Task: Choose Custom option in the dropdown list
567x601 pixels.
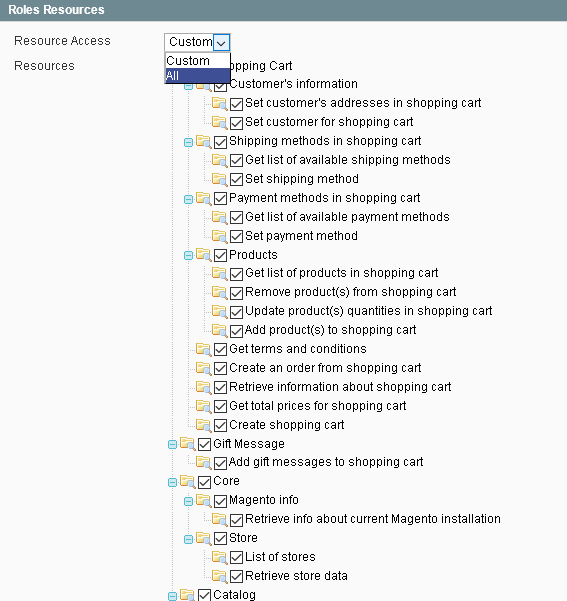Action: click(x=197, y=61)
